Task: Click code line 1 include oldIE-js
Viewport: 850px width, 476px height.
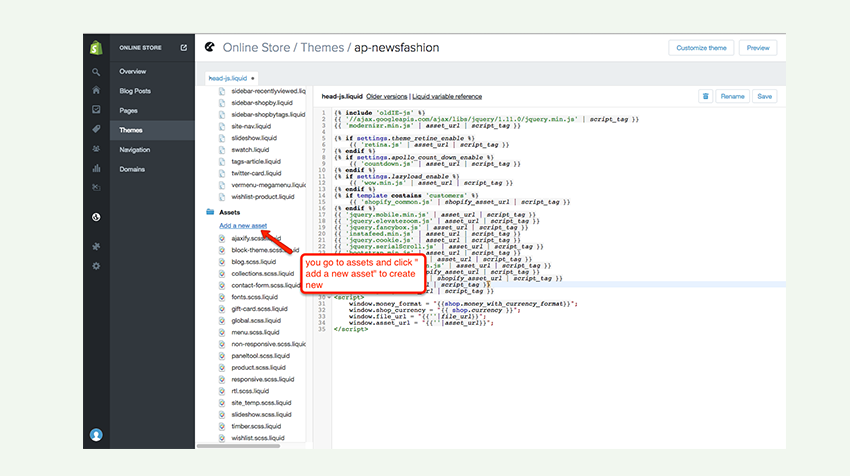Action: 380,113
